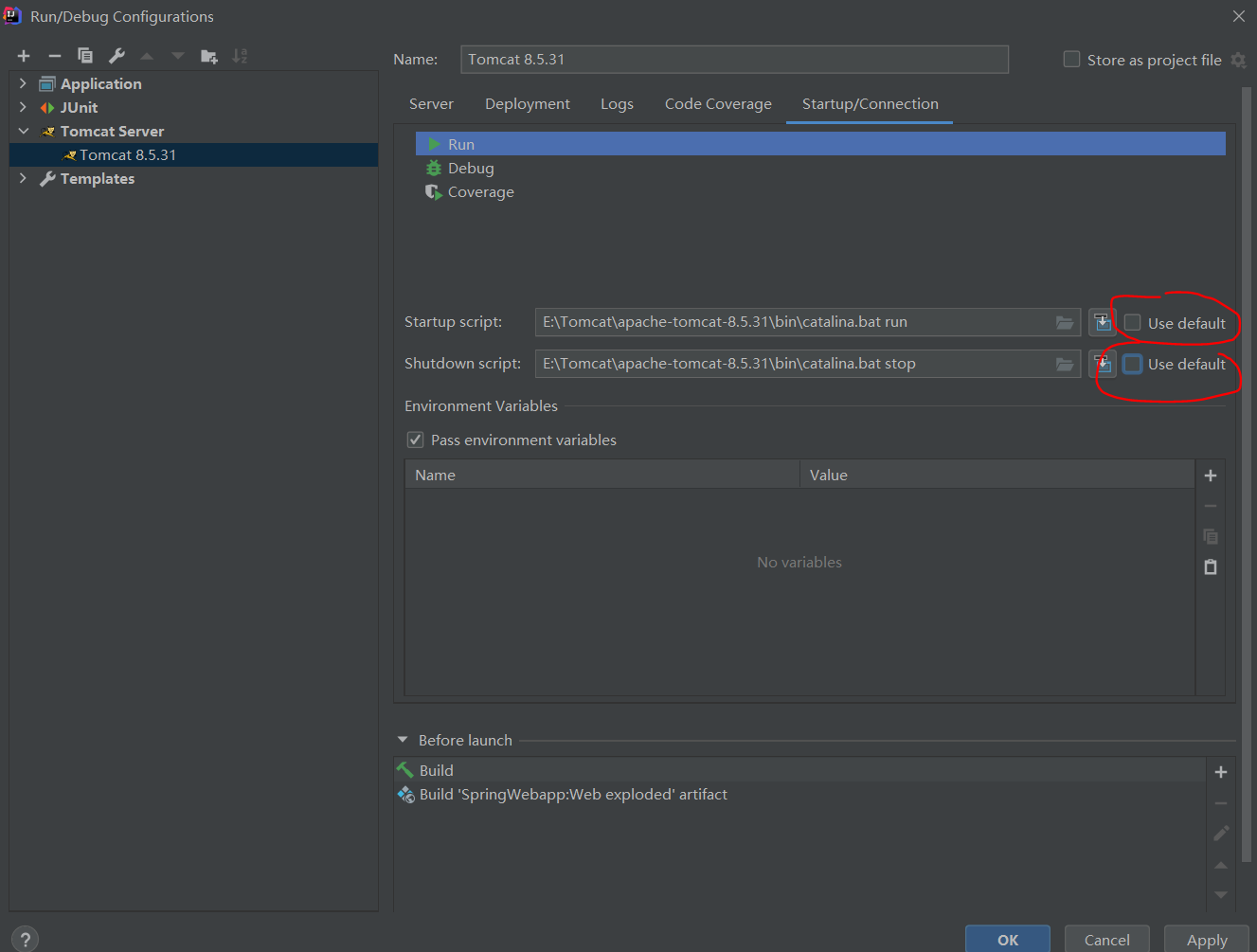This screenshot has width=1257, height=952.
Task: Click the Apply button
Action: [1207, 940]
